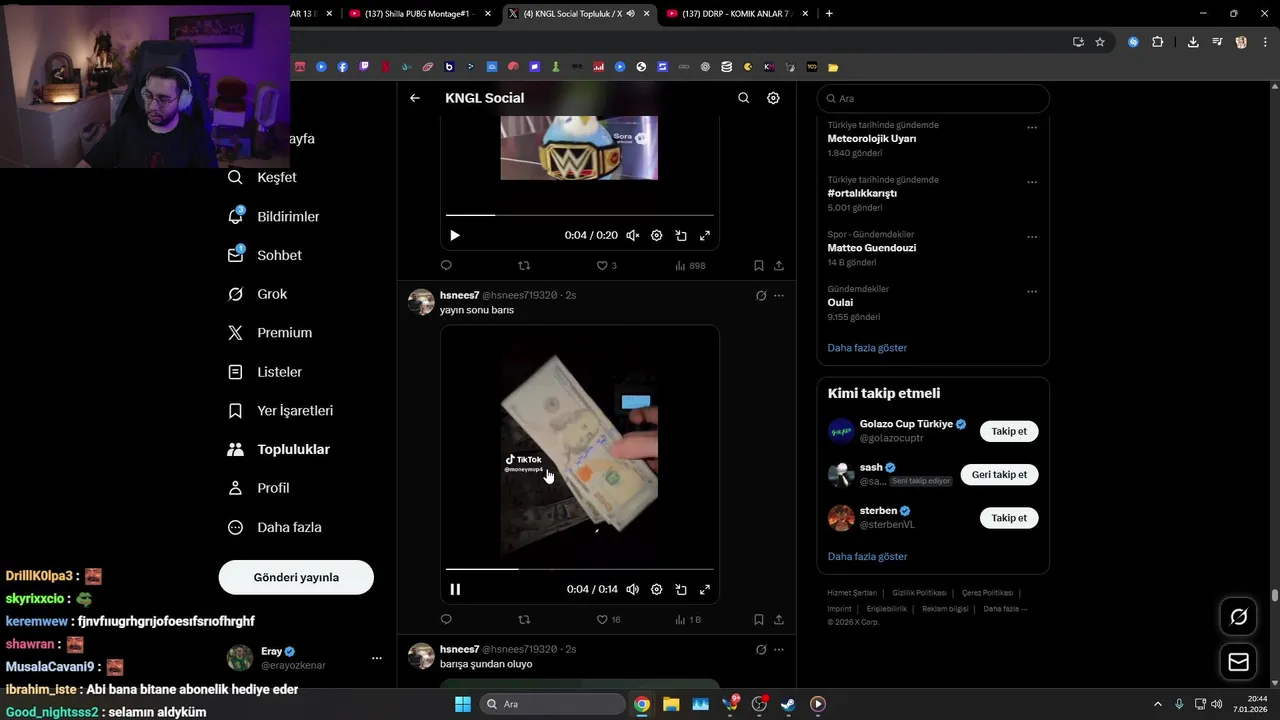Viewport: 1280px width, 720px height.
Task: Open more options for 'barışa şundan oluyo' post
Action: [779, 650]
